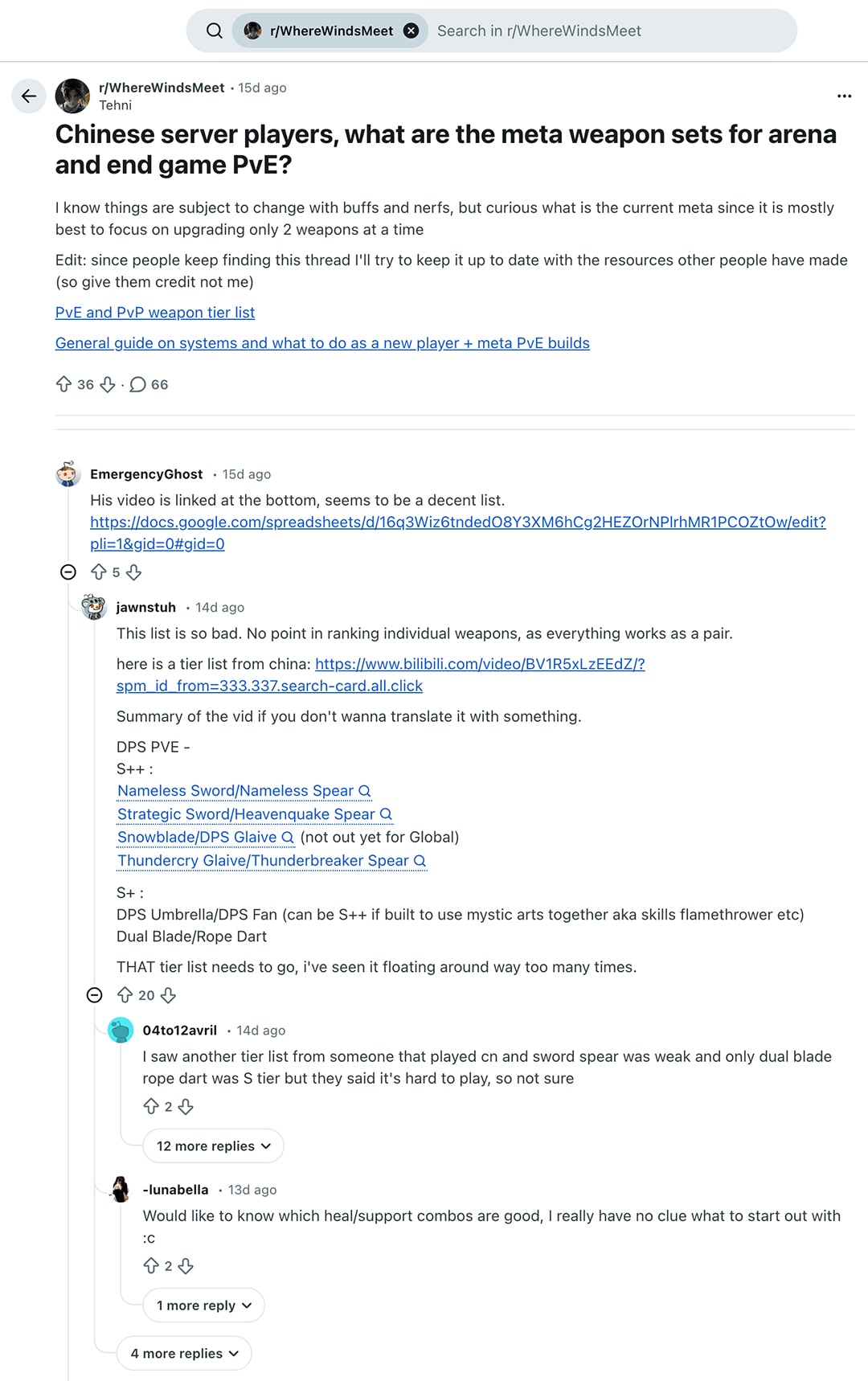Click the search magnifying glass icon

click(x=214, y=31)
